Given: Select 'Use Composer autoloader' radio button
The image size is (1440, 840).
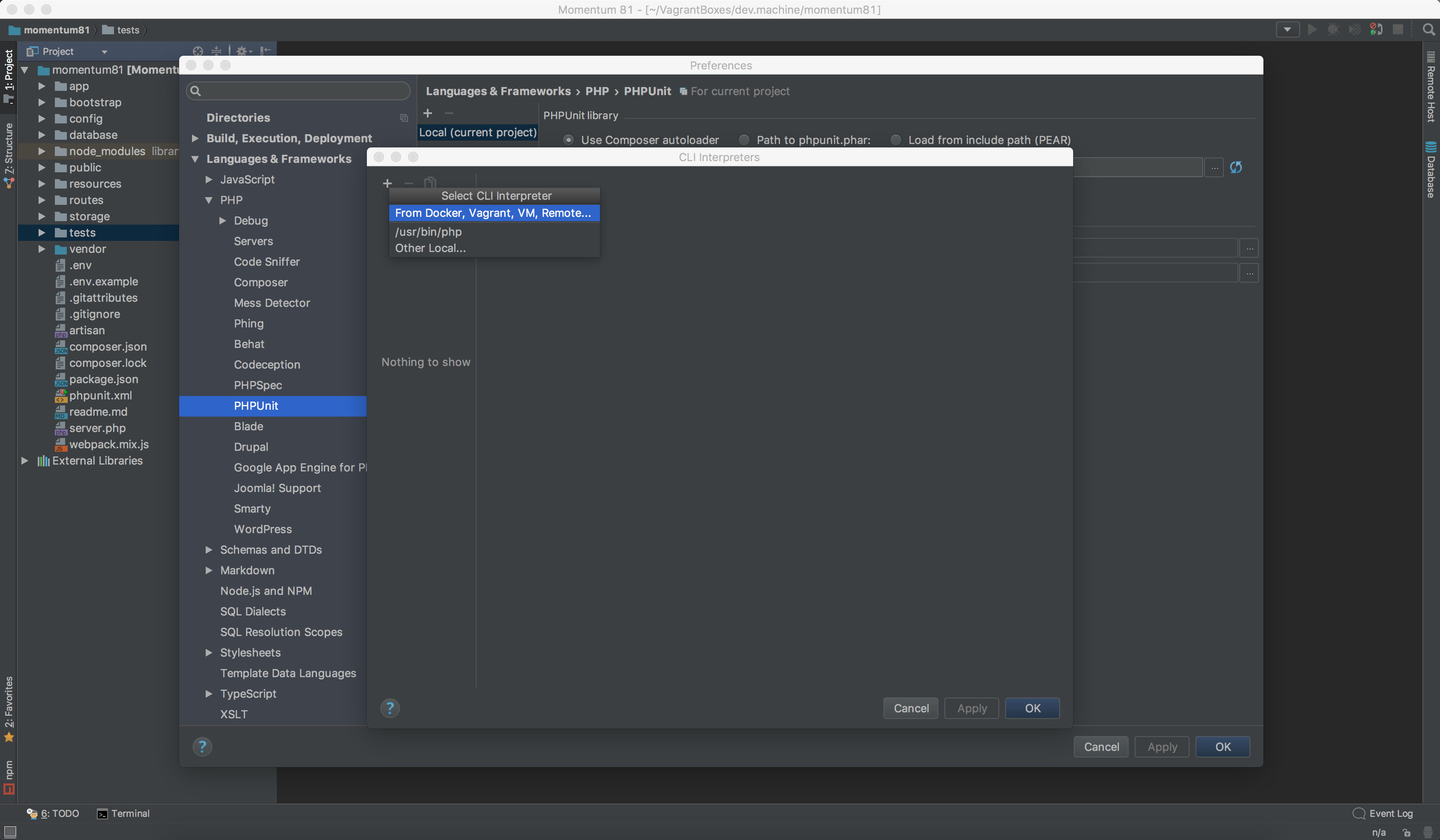Looking at the screenshot, I should [x=567, y=139].
